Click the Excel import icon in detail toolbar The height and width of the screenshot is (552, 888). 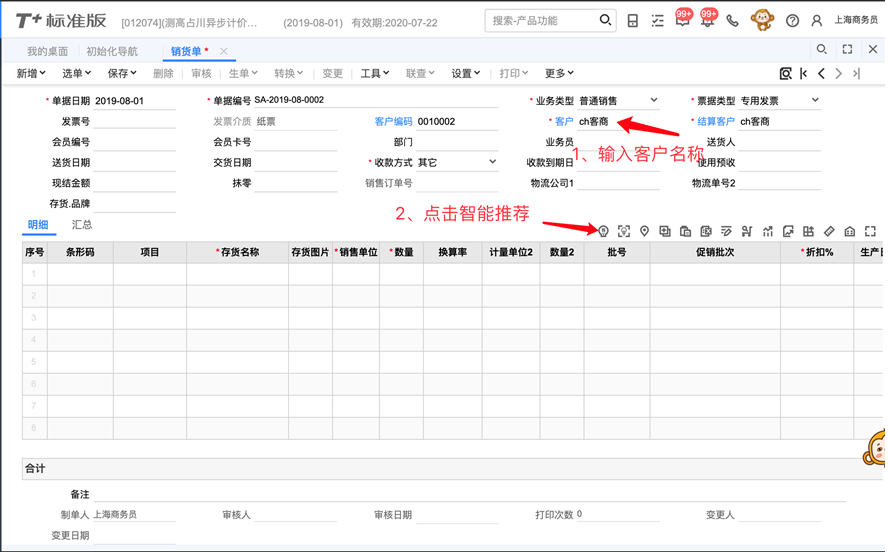coord(706,231)
